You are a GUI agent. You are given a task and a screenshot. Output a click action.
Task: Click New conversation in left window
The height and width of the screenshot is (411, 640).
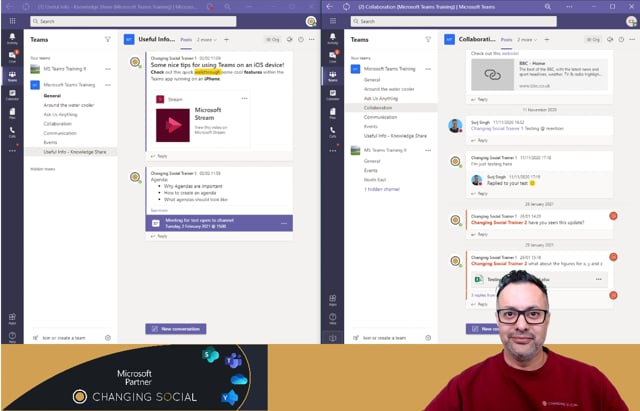[176, 329]
